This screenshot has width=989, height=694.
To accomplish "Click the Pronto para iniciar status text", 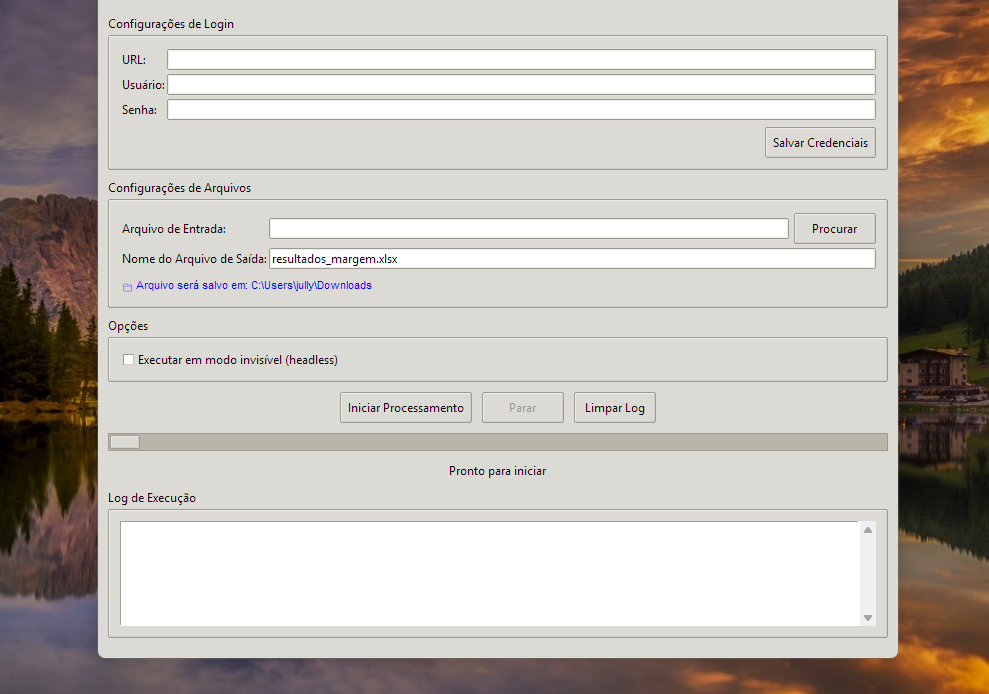I will (497, 471).
